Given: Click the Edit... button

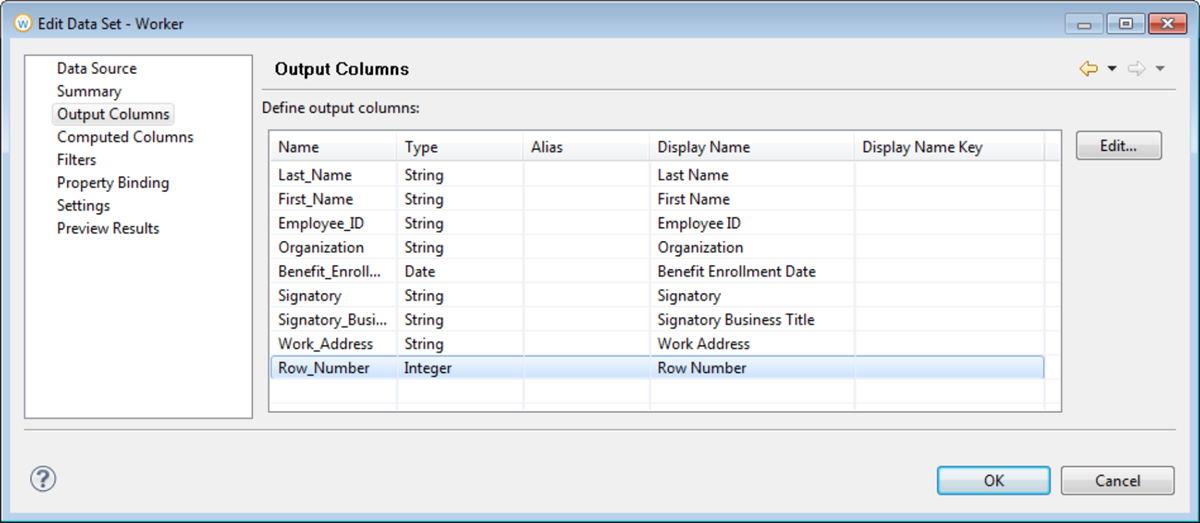Looking at the screenshot, I should coord(1119,145).
